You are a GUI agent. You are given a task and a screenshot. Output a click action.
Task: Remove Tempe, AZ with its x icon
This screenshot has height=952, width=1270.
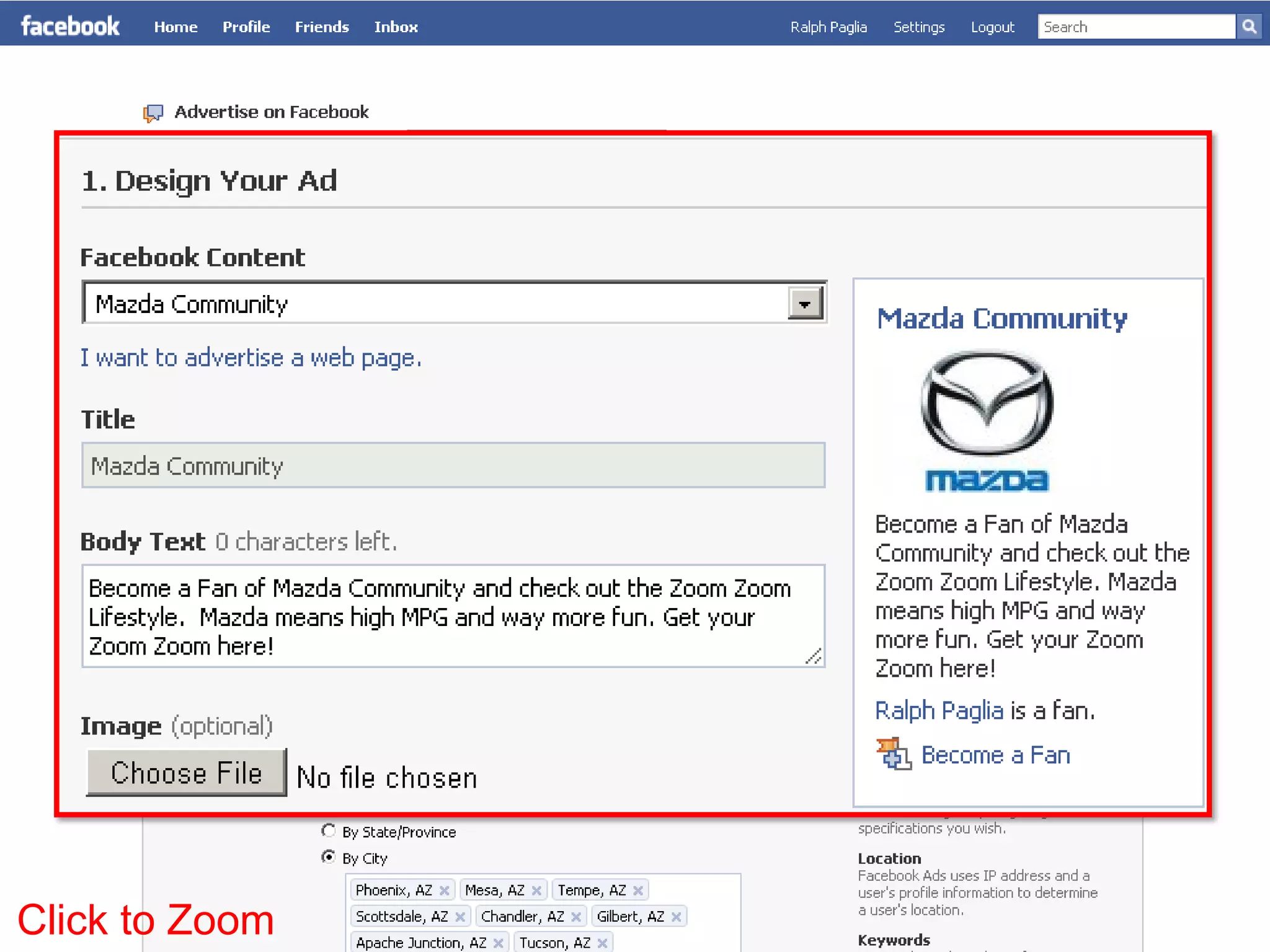pyautogui.click(x=637, y=891)
